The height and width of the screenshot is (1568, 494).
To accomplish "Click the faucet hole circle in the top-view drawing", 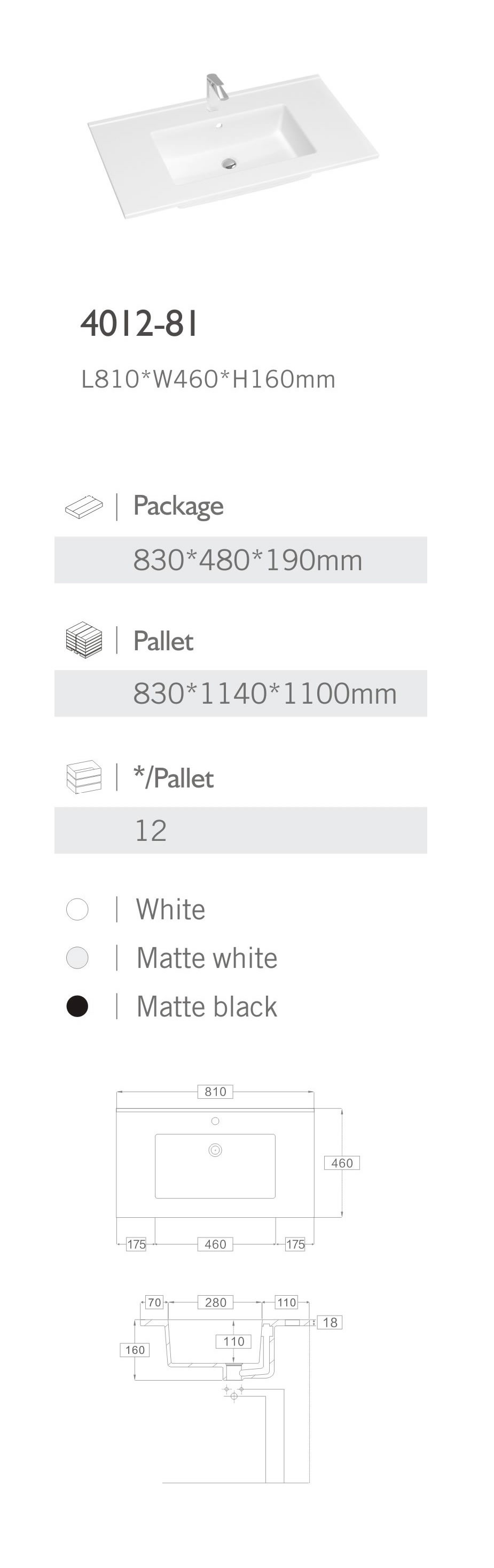I will (x=215, y=1121).
